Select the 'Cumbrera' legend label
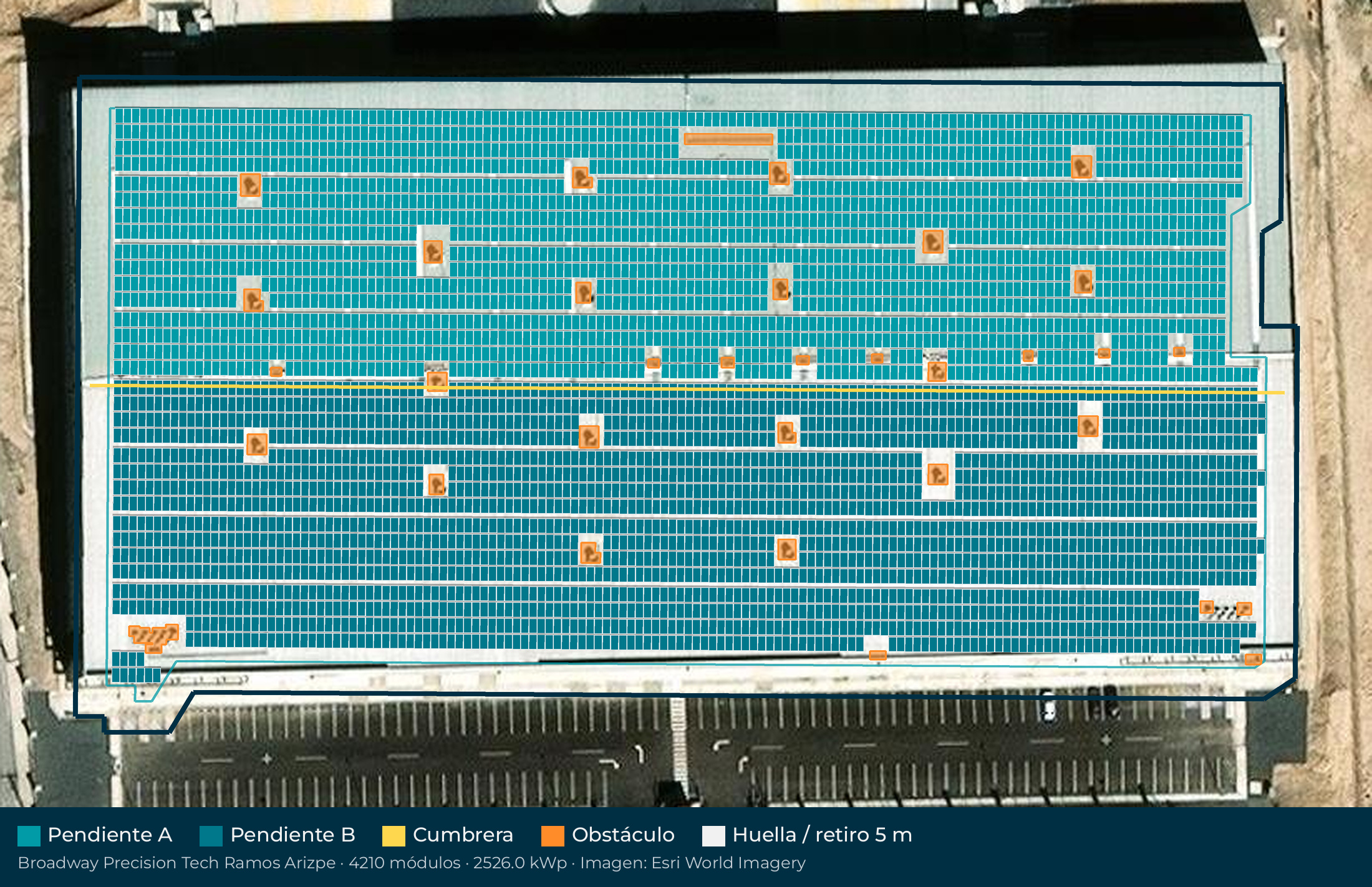Image resolution: width=1372 pixels, height=887 pixels. 463,835
